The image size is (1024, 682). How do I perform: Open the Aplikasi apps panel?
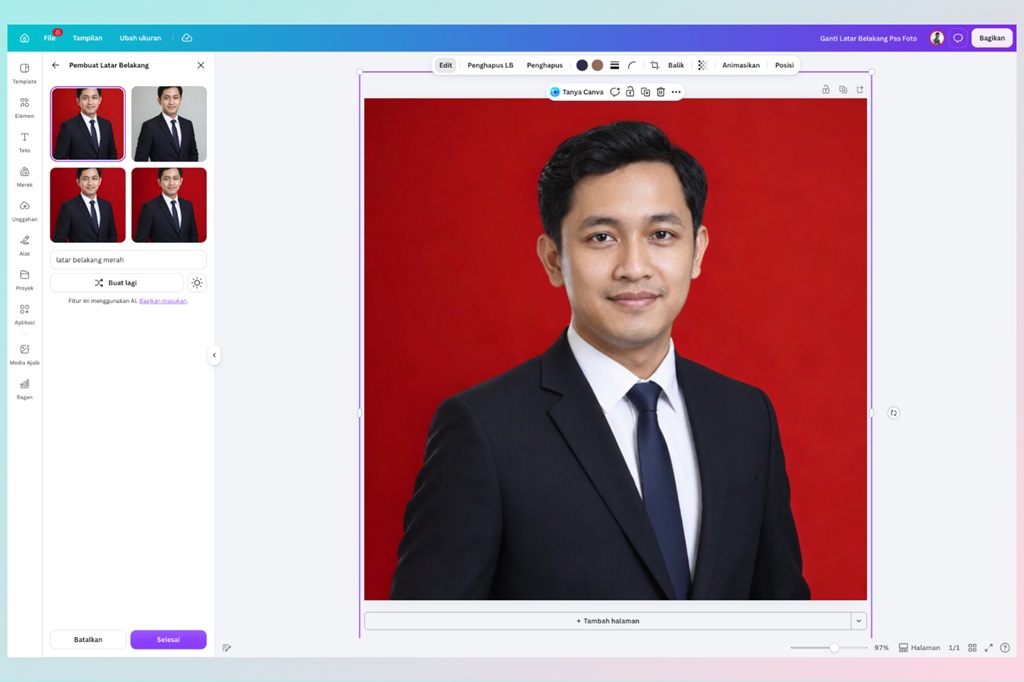(24, 314)
